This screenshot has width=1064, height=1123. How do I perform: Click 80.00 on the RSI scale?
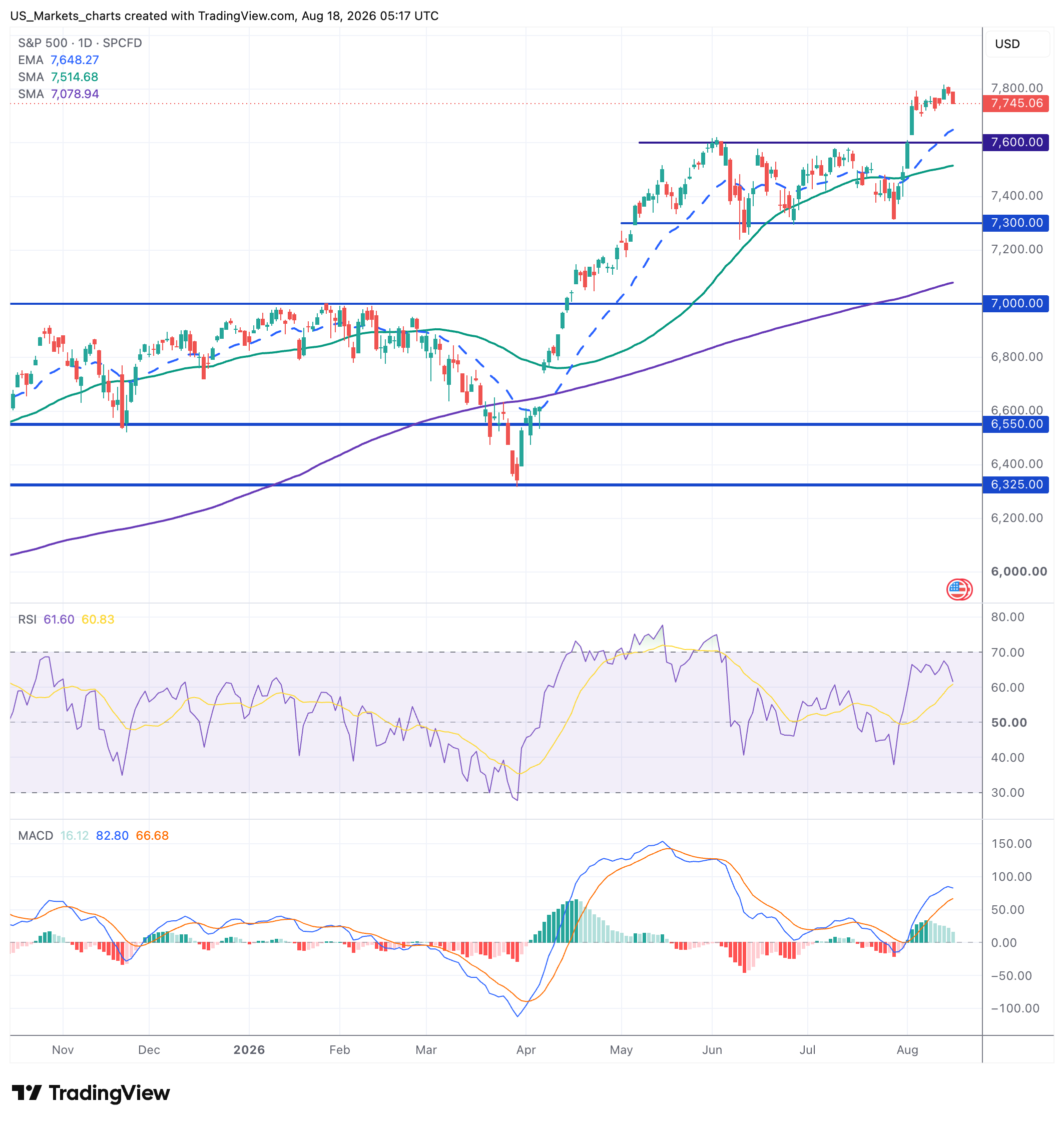[x=1007, y=617]
